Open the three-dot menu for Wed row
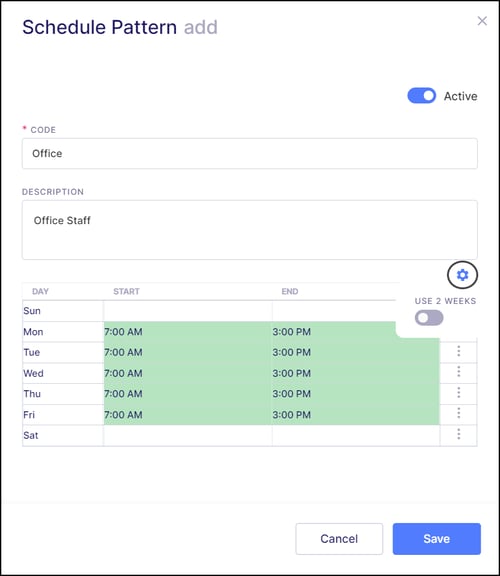 [458, 372]
